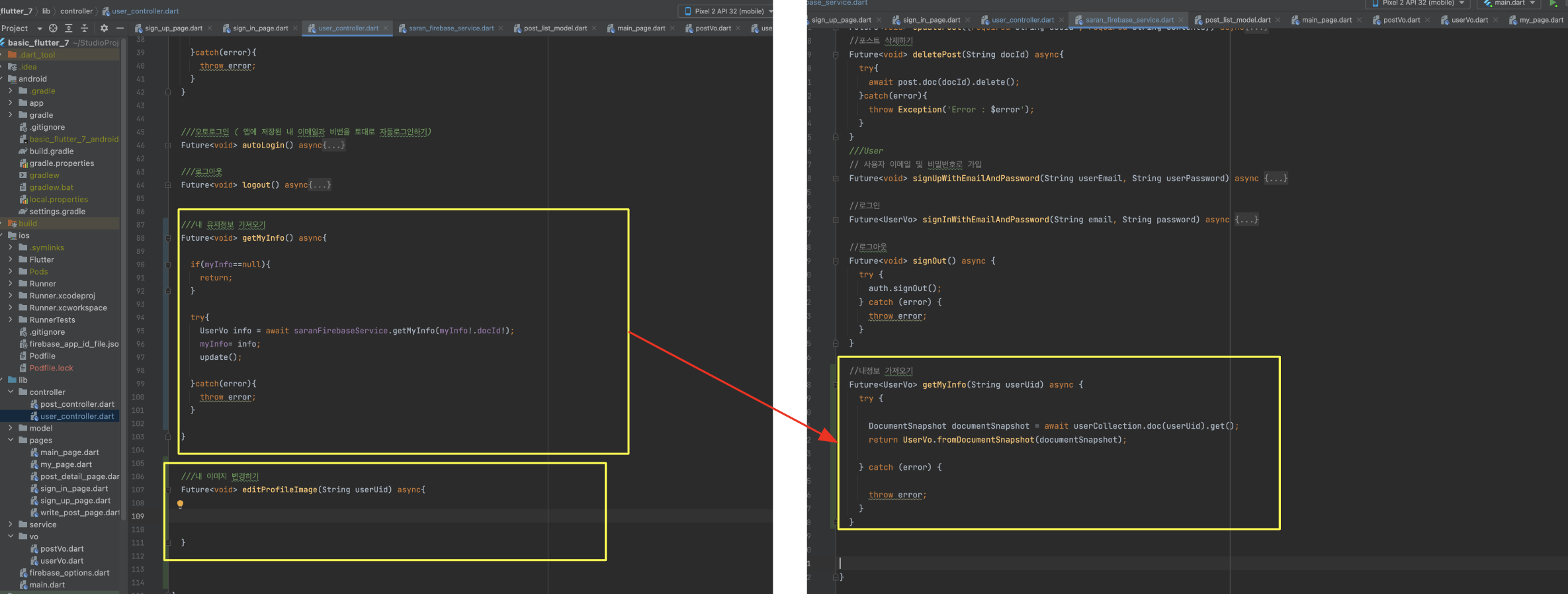Switch to userVo.dart tab in right editor
Screen dimensions: 1568x594
pos(1469,20)
